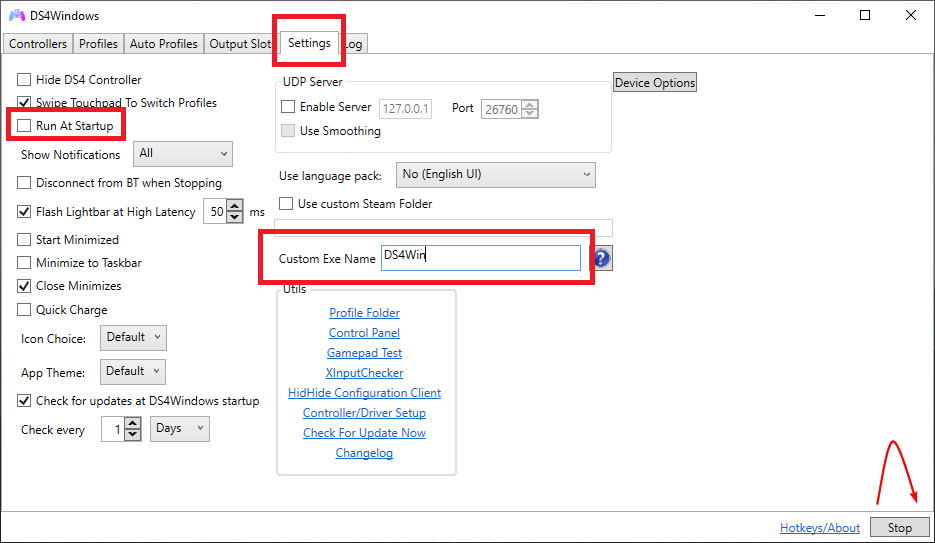935x543 pixels.
Task: Check Enable Server under UDP Server
Action: tap(288, 107)
